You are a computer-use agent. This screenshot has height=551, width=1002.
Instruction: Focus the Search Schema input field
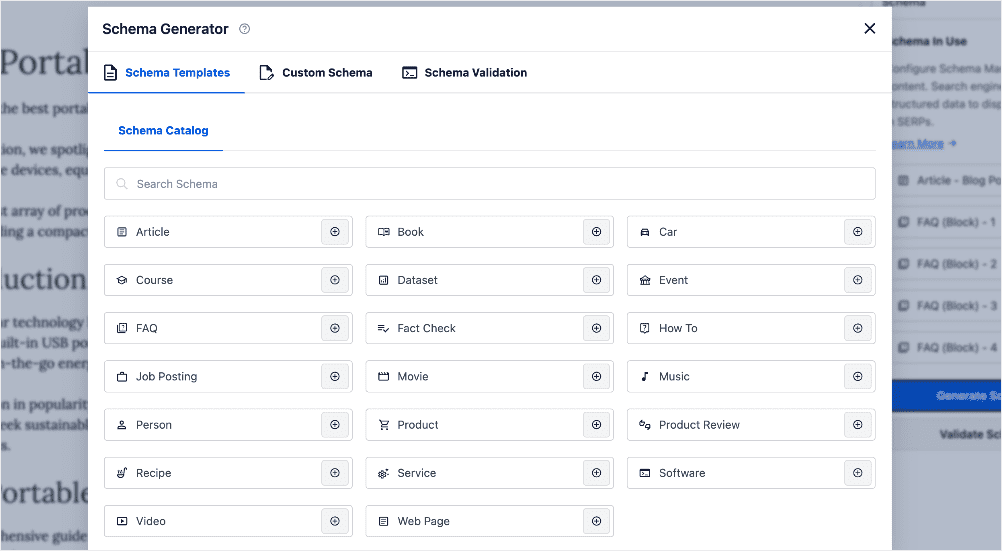pos(489,183)
